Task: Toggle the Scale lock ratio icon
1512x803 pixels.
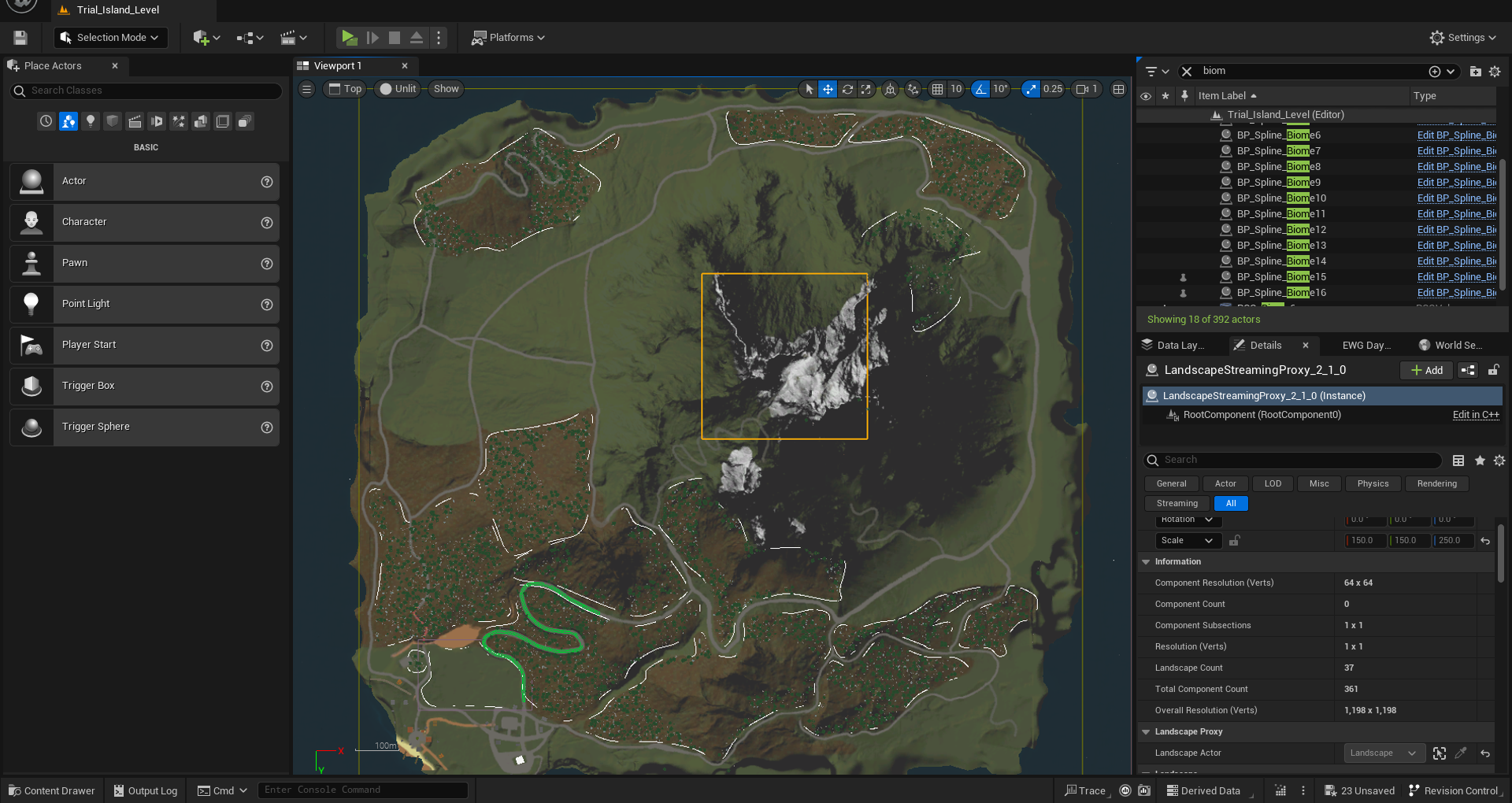Action: (x=1235, y=541)
